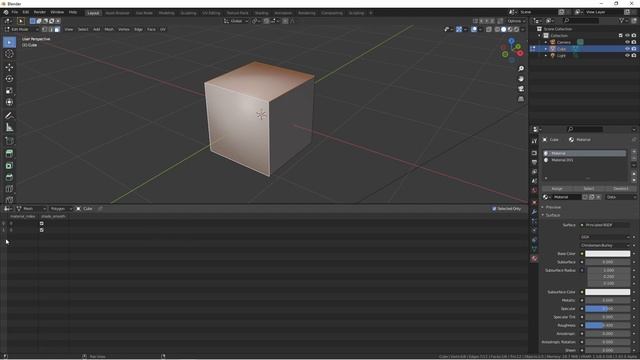
Task: Open the Render properties tab icon
Action: tap(534, 153)
